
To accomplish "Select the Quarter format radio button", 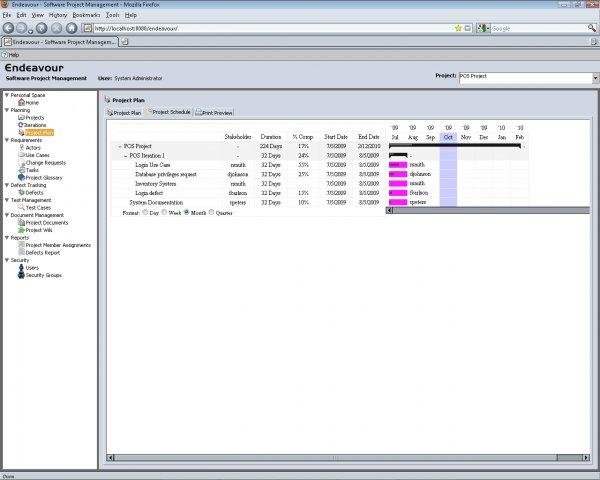I will pos(212,212).
